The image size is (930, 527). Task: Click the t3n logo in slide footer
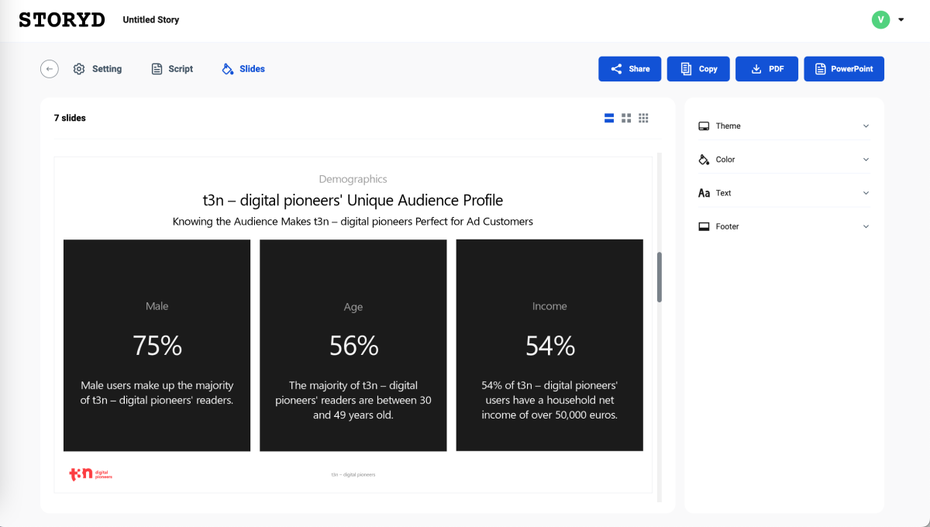[90, 474]
